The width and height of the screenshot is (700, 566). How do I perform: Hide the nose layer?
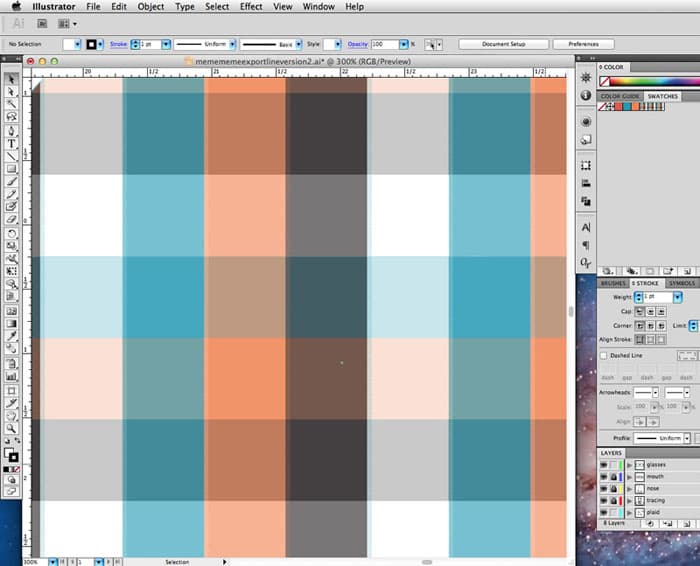click(x=604, y=489)
